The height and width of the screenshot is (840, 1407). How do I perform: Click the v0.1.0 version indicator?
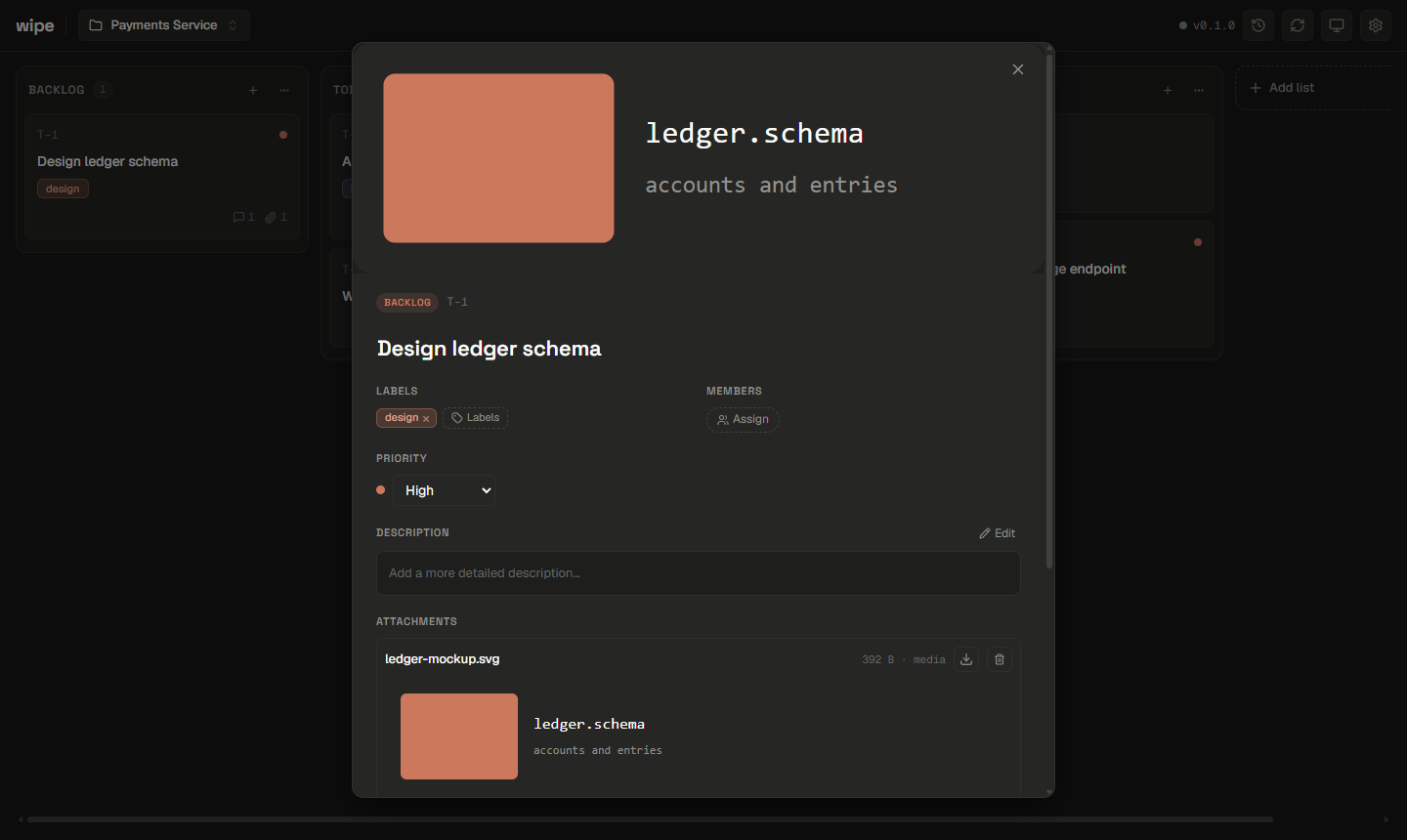(1207, 25)
